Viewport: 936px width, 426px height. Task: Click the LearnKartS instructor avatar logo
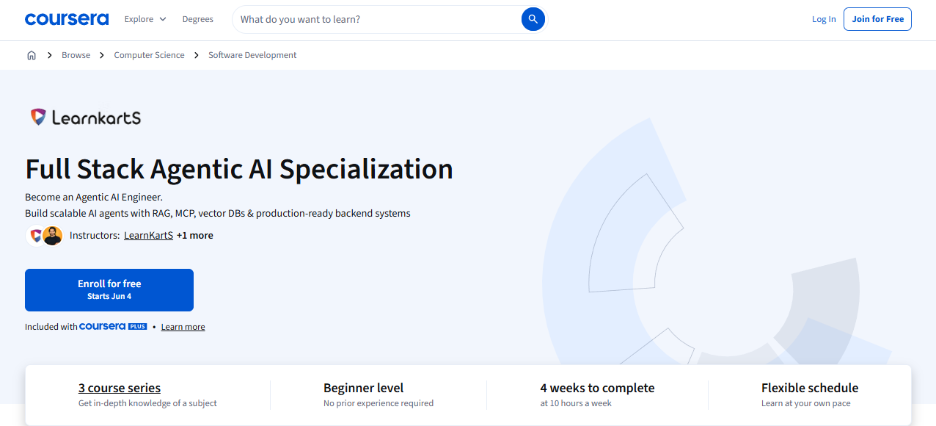[35, 236]
